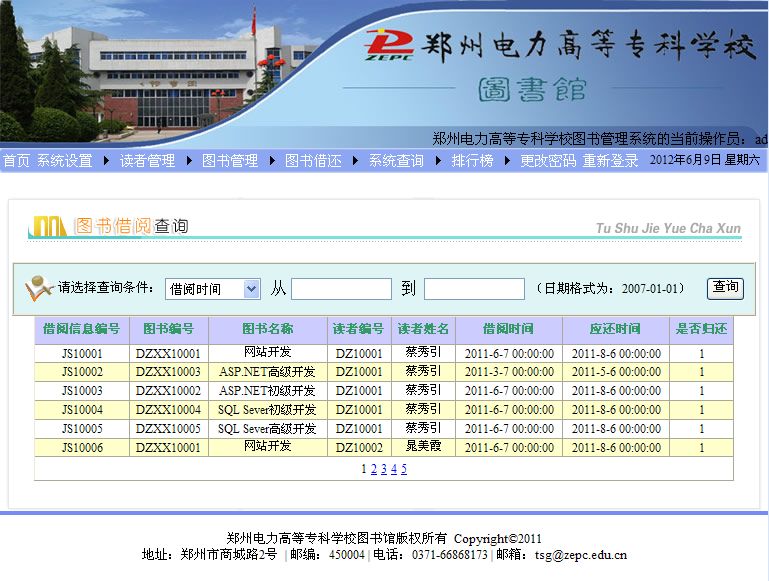This screenshot has height=581, width=769.
Task: Click the email tsg@zepc.edu.cn in footer
Action: click(x=581, y=555)
